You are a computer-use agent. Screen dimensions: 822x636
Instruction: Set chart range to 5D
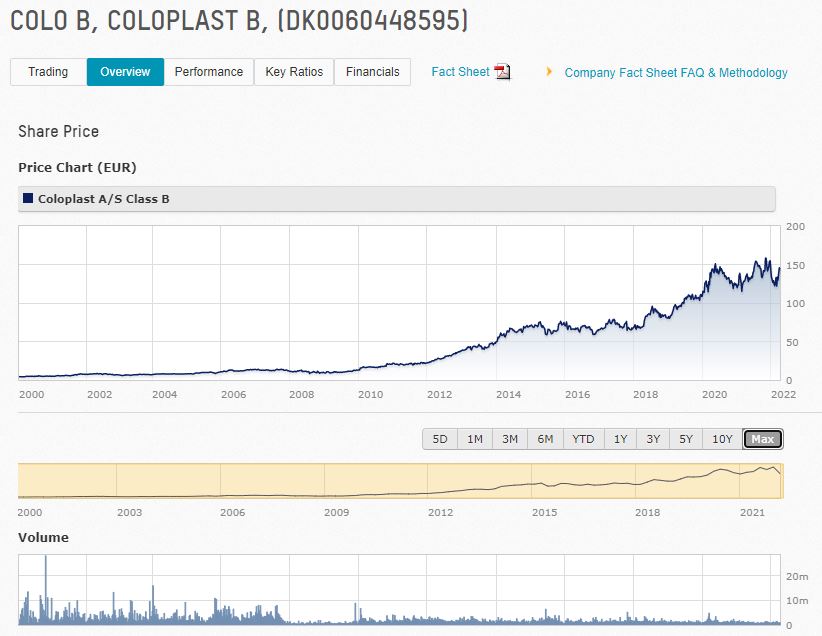[x=440, y=439]
